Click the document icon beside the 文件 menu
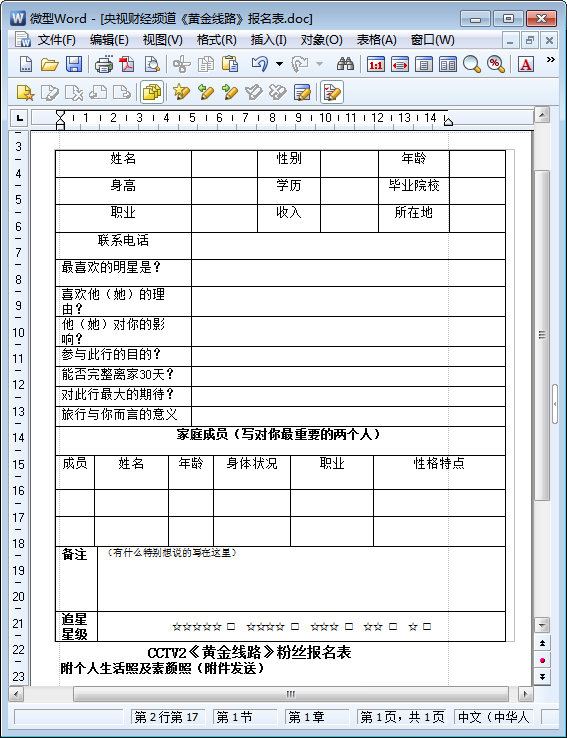This screenshot has width=567, height=738. pyautogui.click(x=23, y=40)
